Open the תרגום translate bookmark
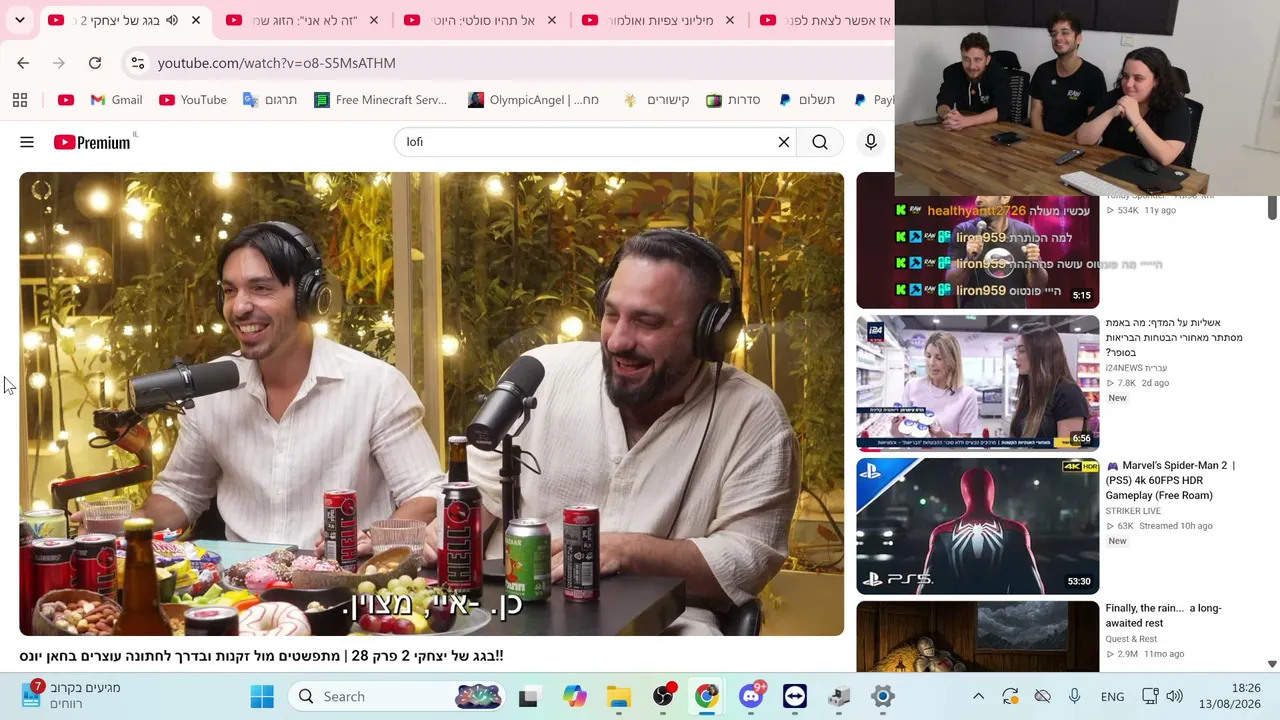The height and width of the screenshot is (720, 1280). (x=270, y=100)
